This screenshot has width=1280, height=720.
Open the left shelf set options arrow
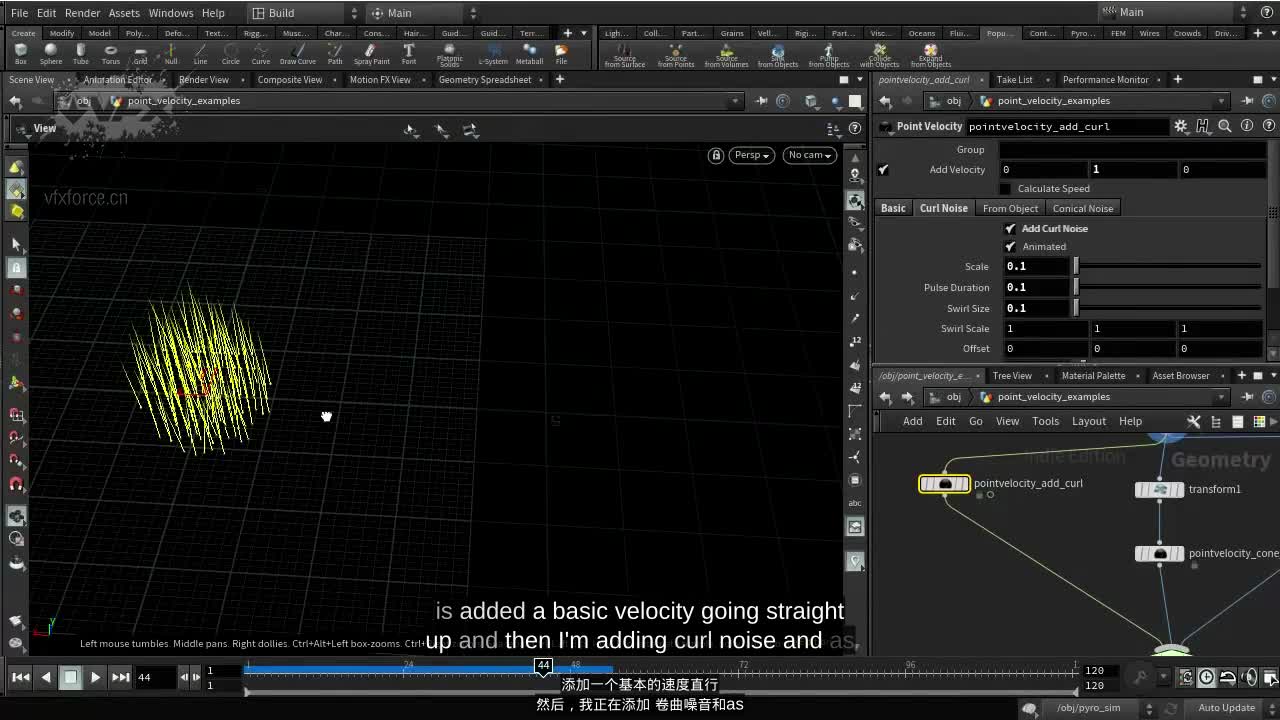tap(584, 33)
